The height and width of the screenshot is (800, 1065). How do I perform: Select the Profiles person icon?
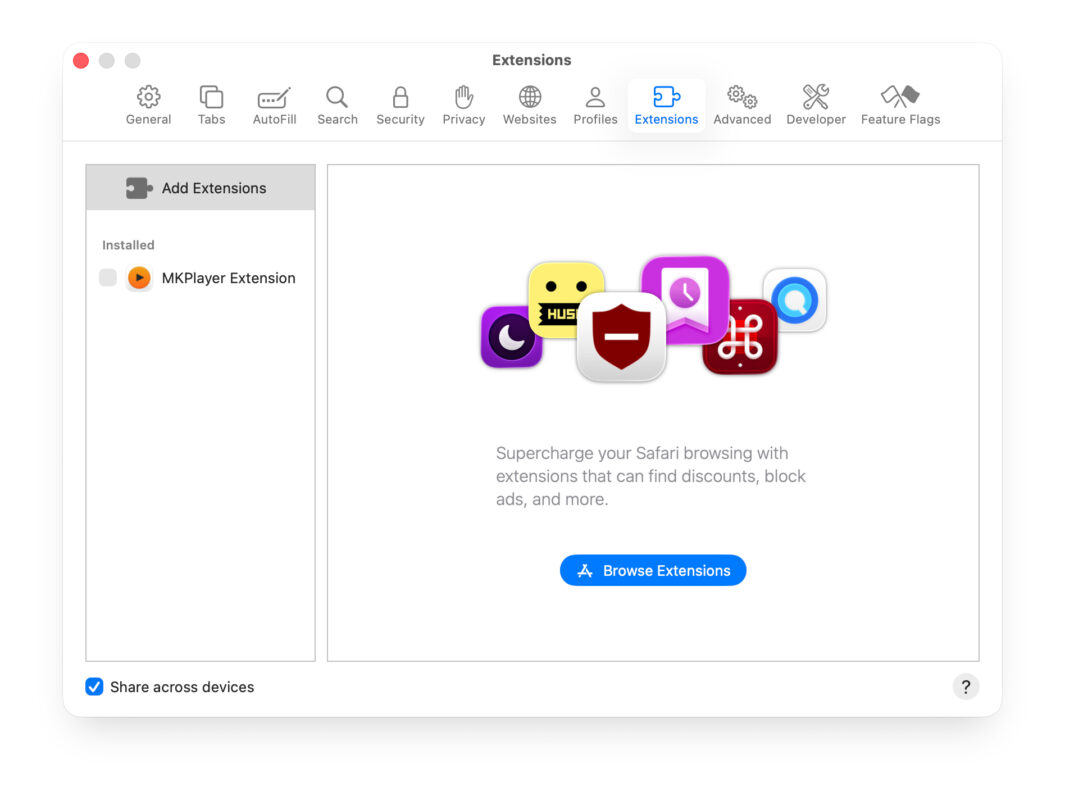click(x=595, y=104)
